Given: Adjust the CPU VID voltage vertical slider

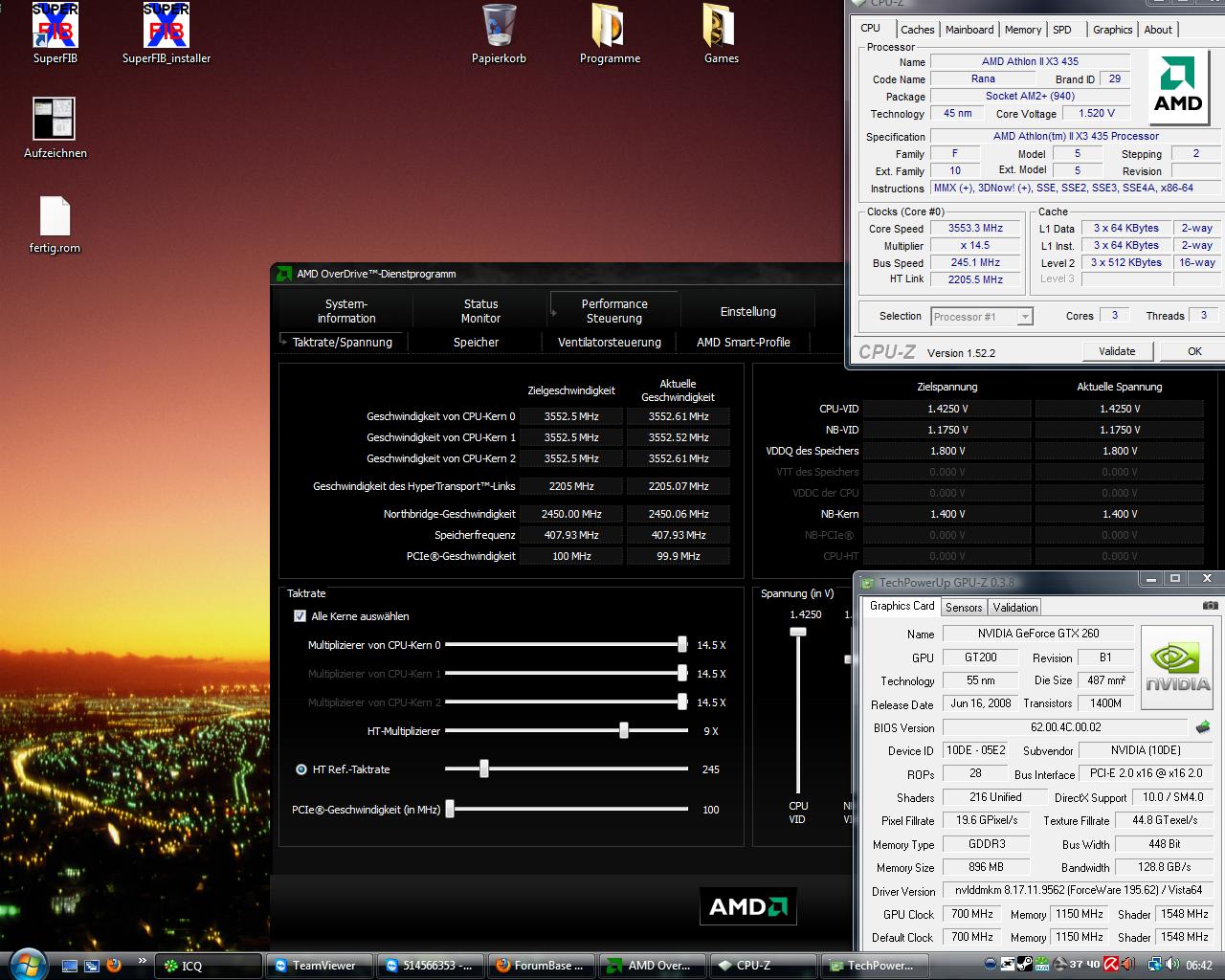Looking at the screenshot, I should point(798,632).
